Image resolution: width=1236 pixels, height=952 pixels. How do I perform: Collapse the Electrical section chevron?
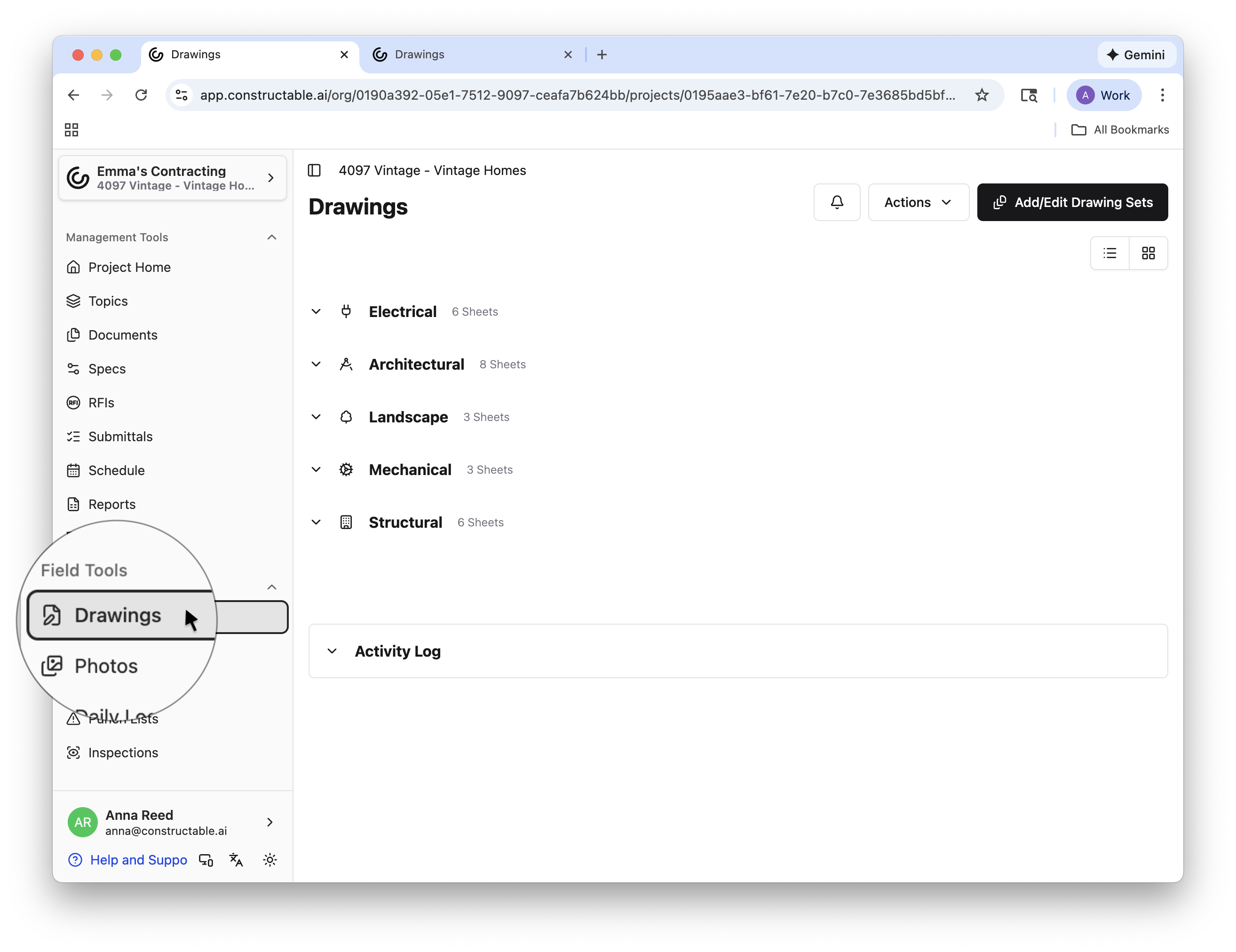click(317, 311)
